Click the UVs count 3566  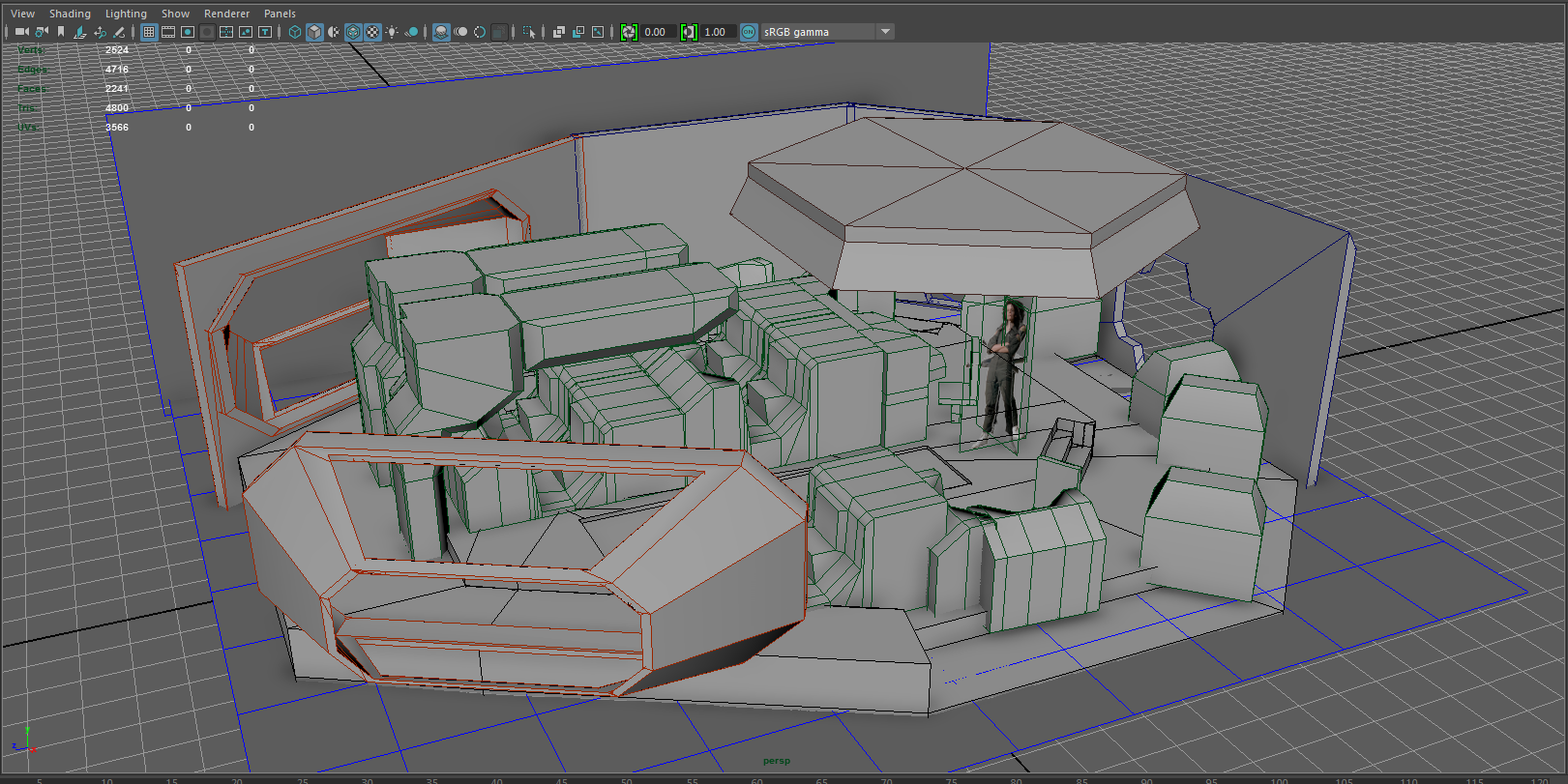117,128
